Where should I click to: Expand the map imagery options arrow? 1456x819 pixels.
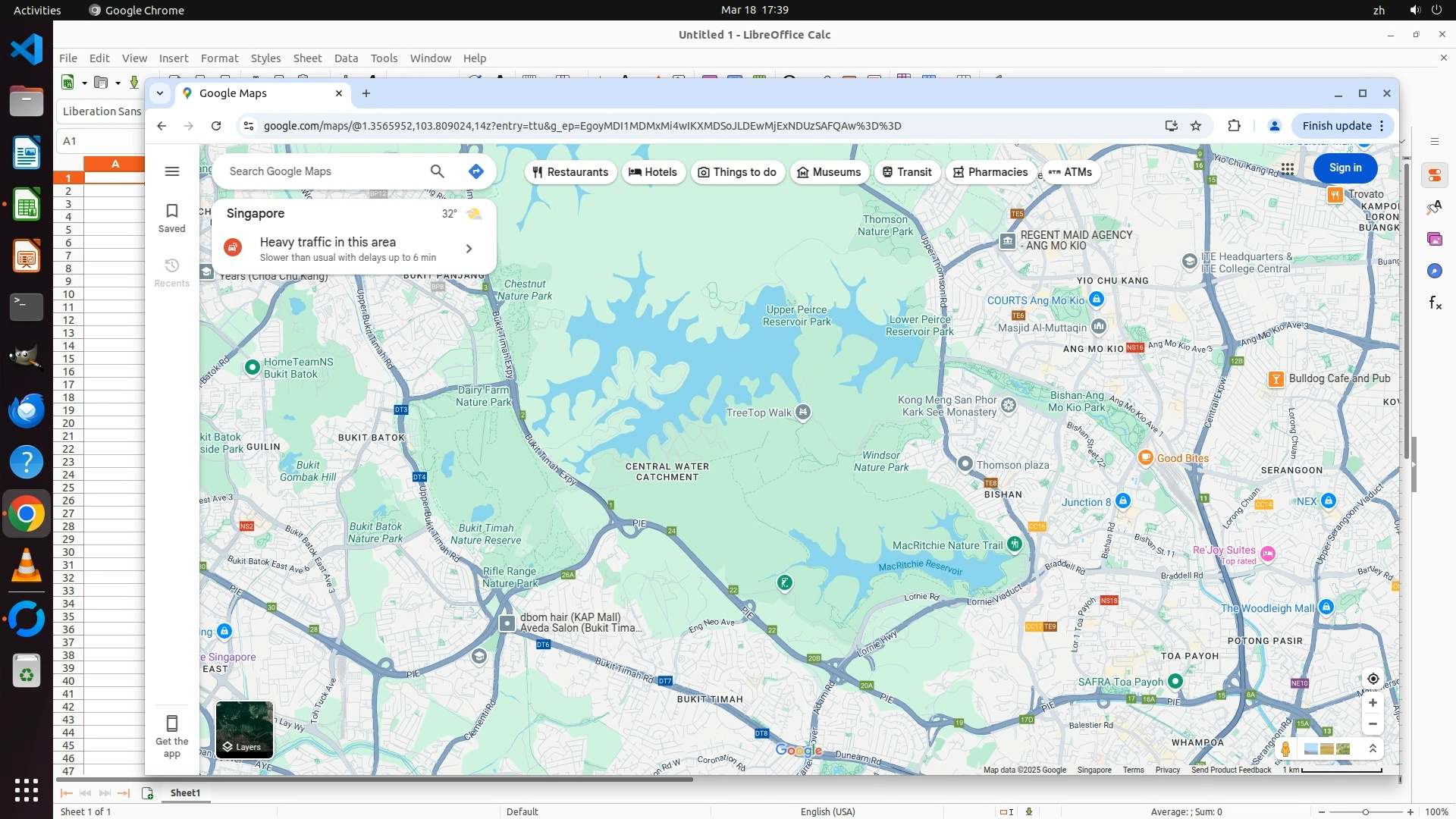pyautogui.click(x=1373, y=749)
